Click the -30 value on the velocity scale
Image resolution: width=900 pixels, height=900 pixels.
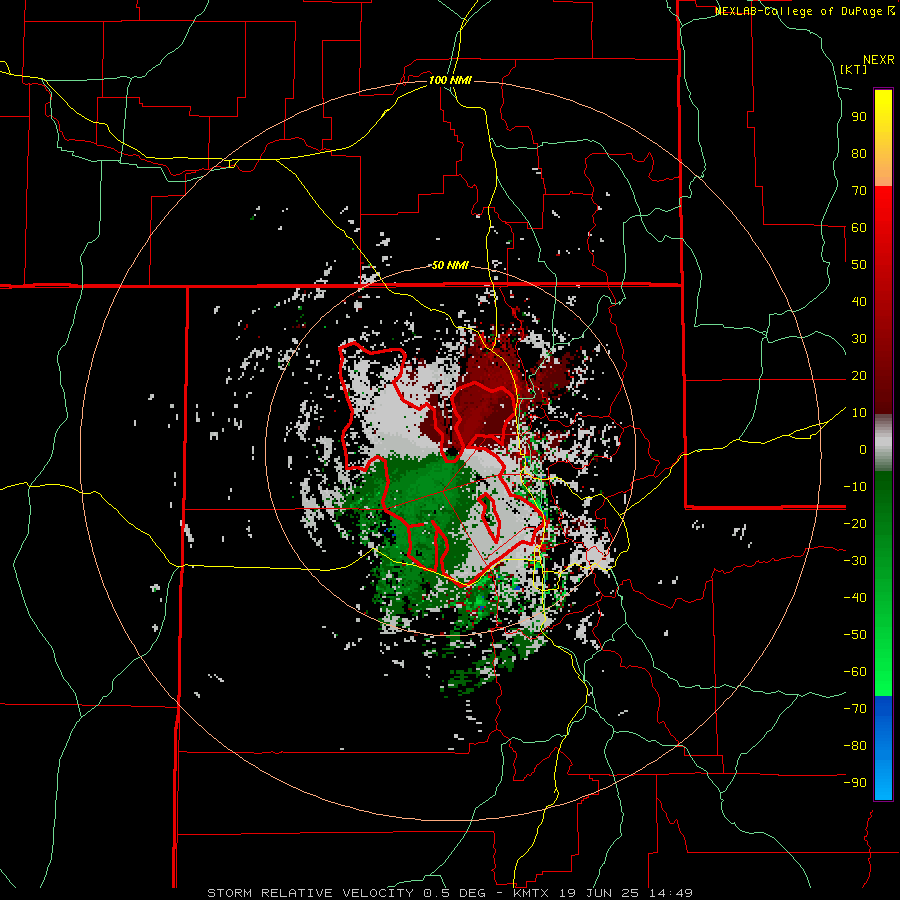click(855, 561)
